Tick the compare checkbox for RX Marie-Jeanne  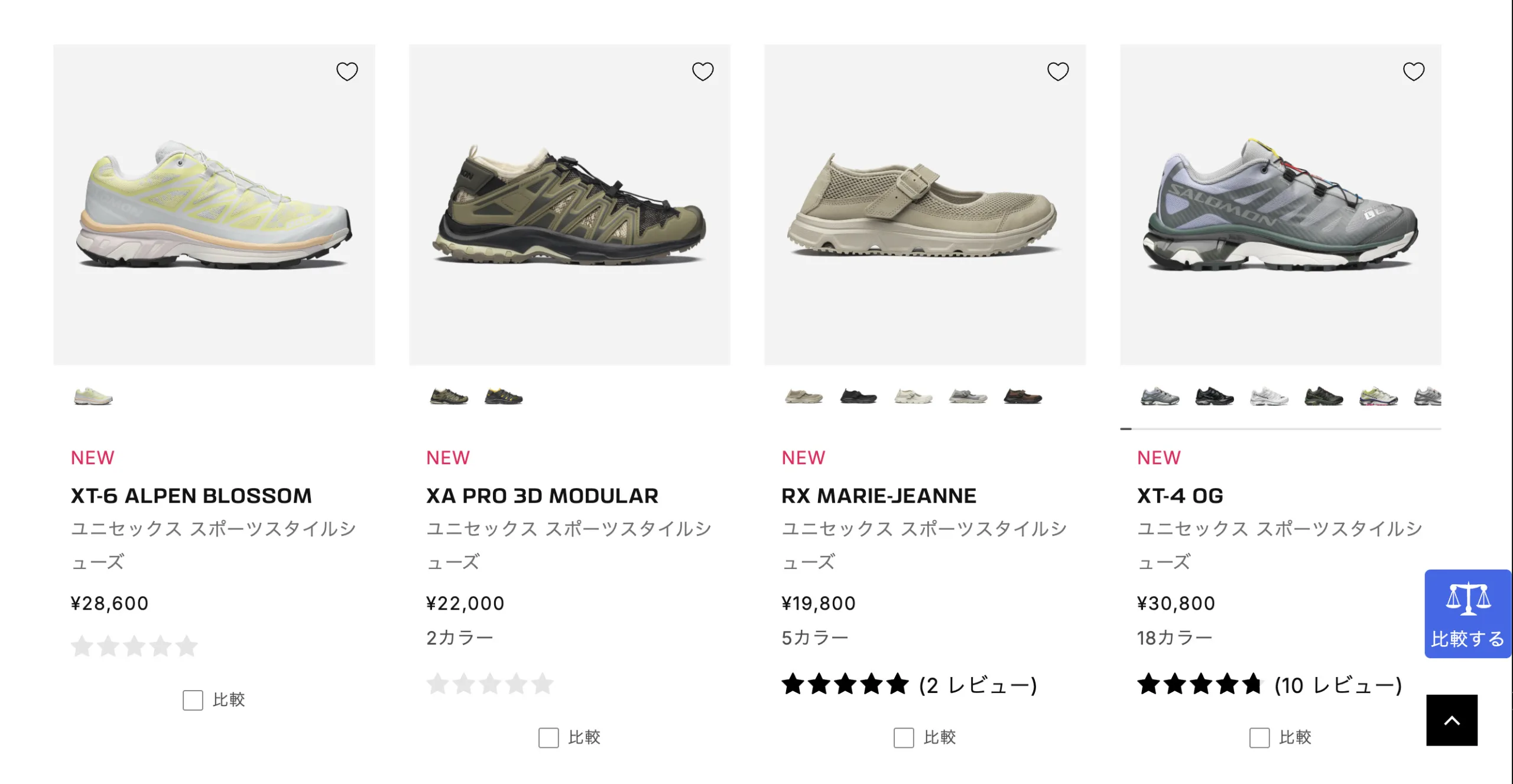pos(904,738)
